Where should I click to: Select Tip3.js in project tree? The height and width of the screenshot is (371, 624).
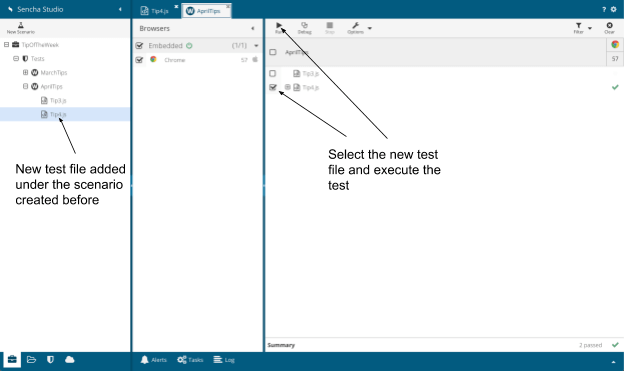point(58,100)
